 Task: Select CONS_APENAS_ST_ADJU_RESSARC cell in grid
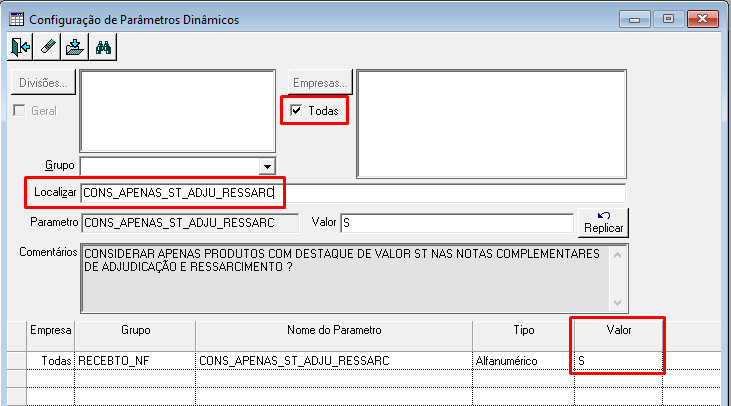(x=334, y=361)
